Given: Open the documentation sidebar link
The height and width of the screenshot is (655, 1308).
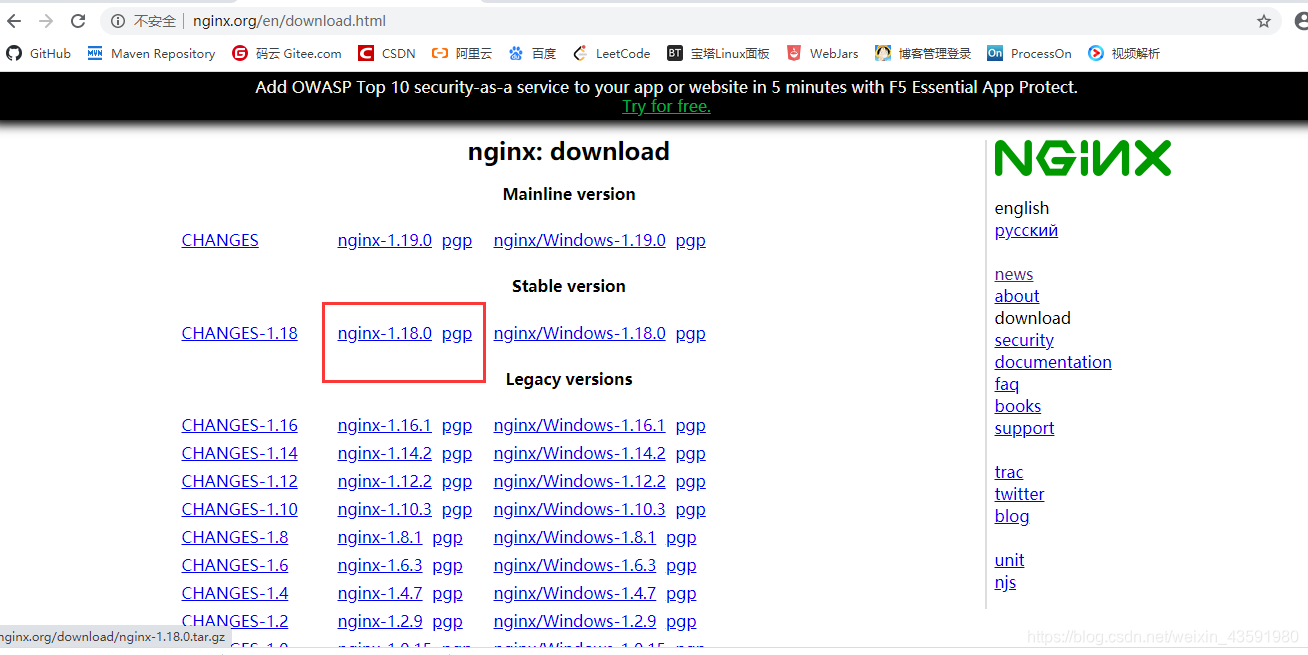Looking at the screenshot, I should tap(1053, 362).
